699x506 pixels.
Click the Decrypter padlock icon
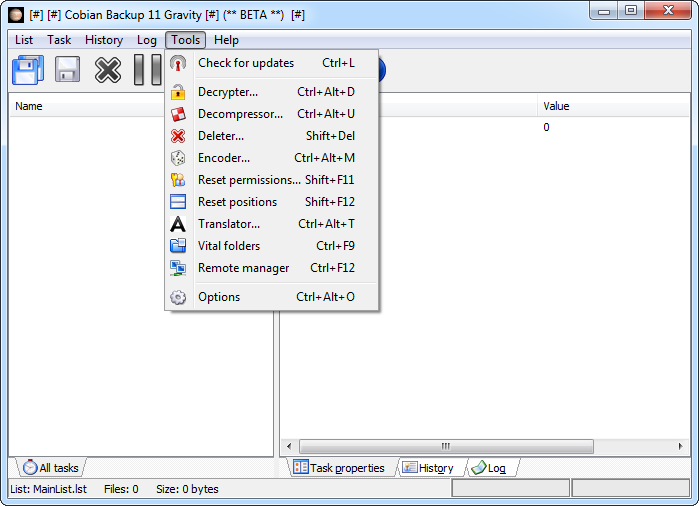pyautogui.click(x=178, y=92)
